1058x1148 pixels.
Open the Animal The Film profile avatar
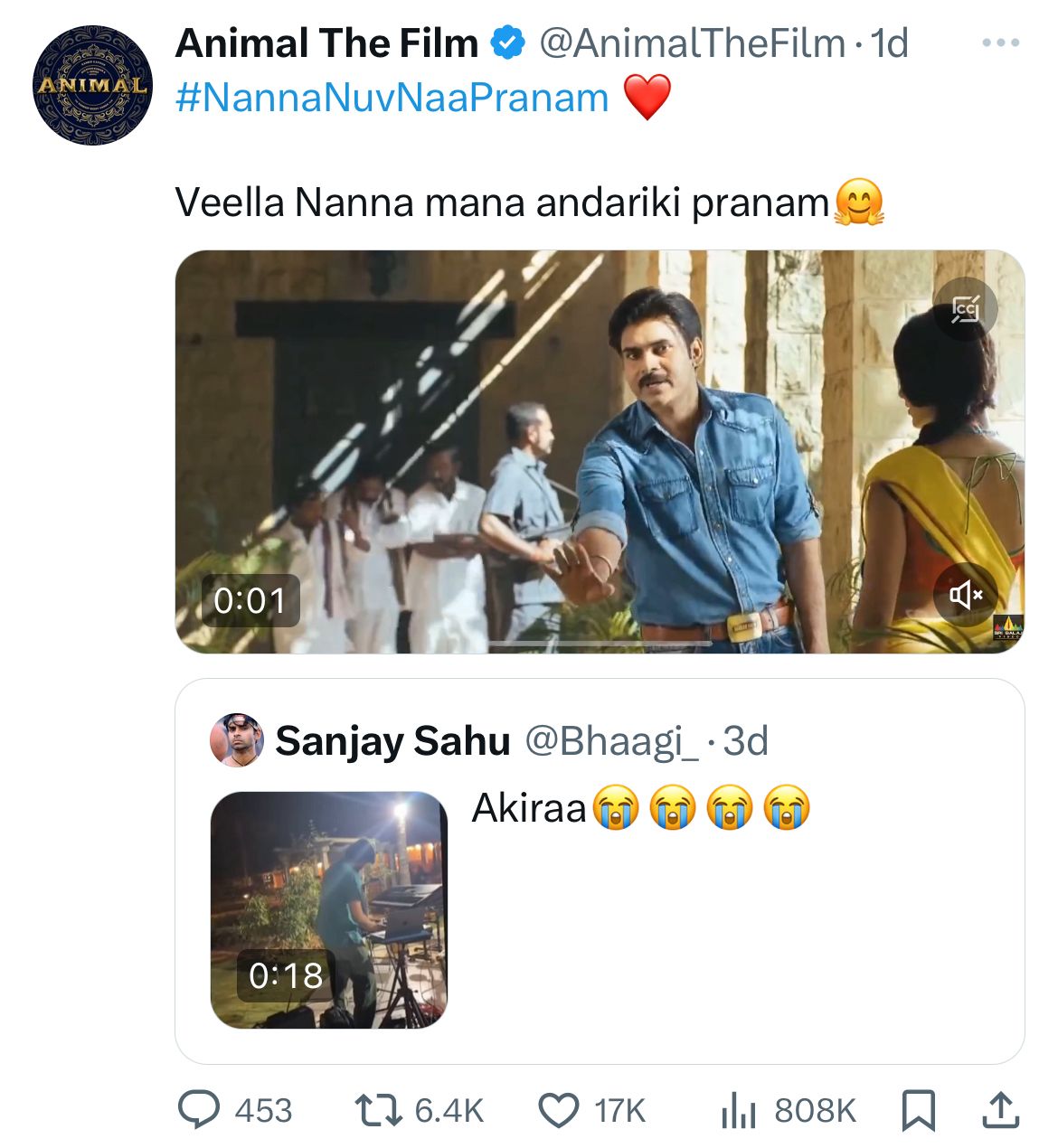[92, 86]
